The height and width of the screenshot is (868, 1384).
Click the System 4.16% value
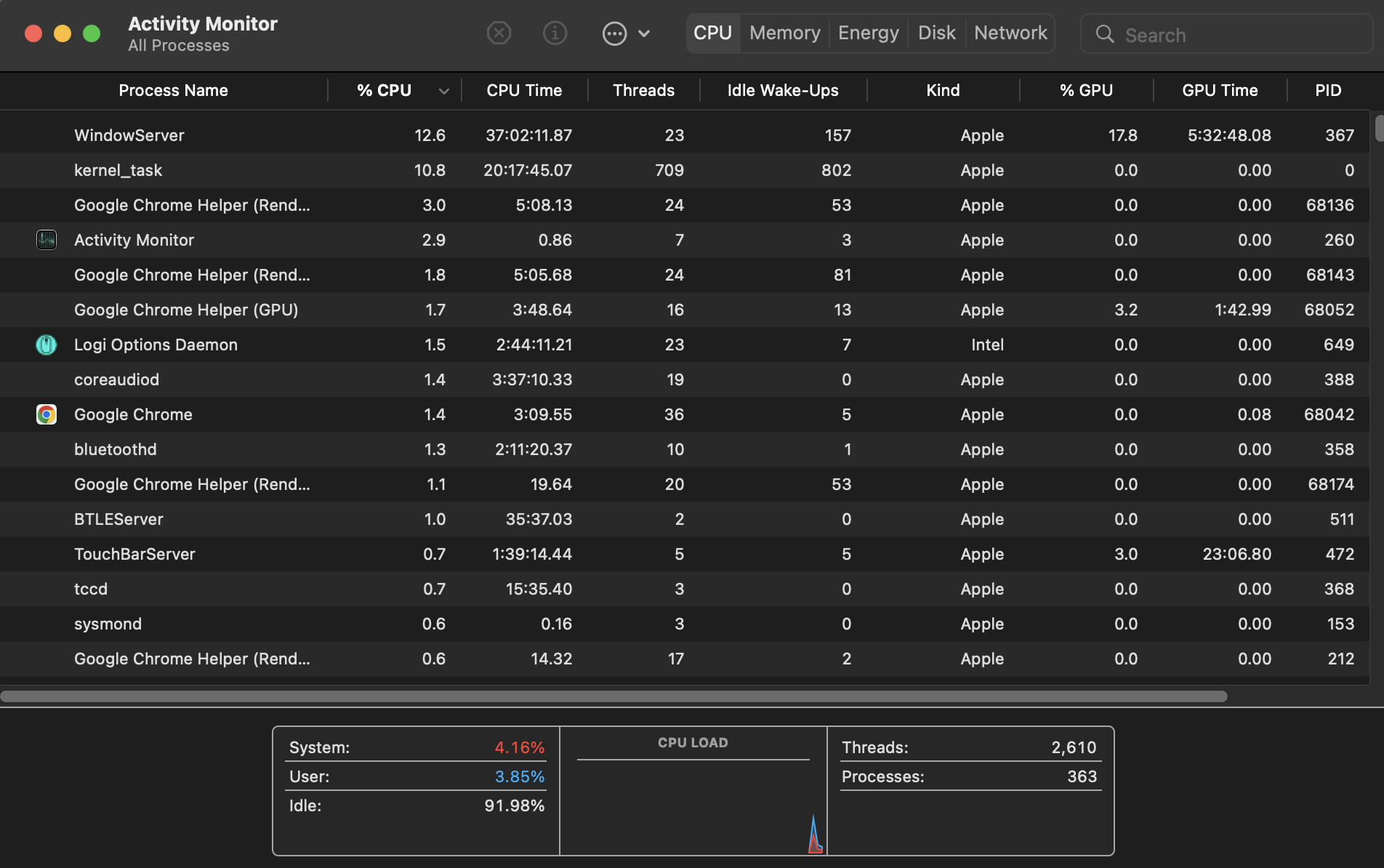pos(520,747)
